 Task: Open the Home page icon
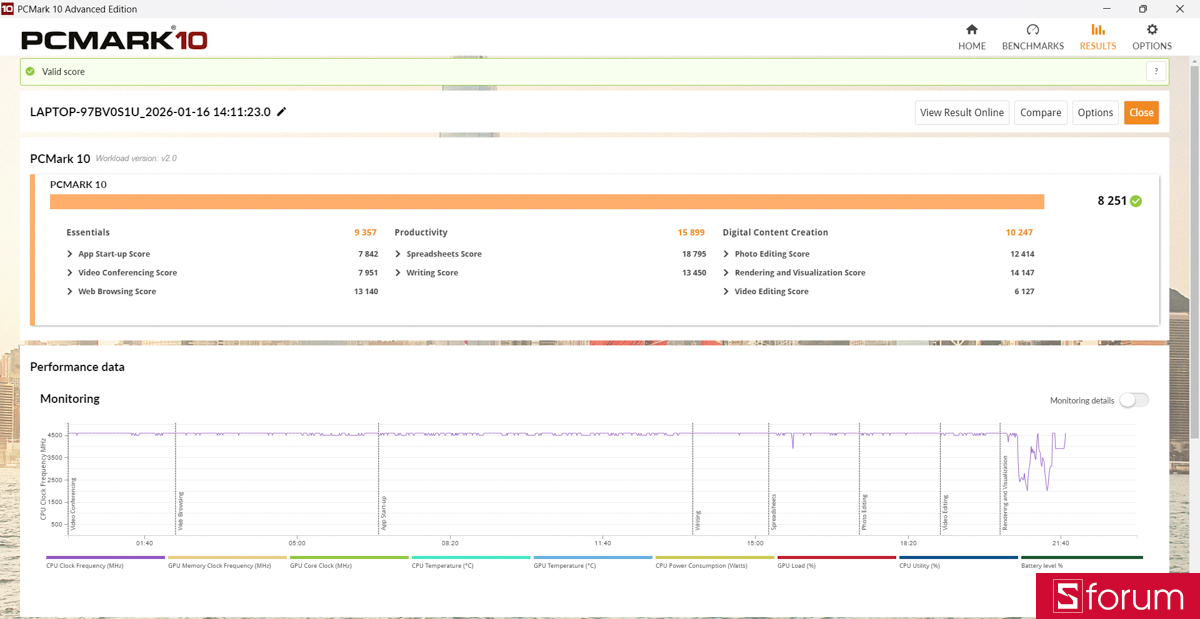[x=971, y=30]
